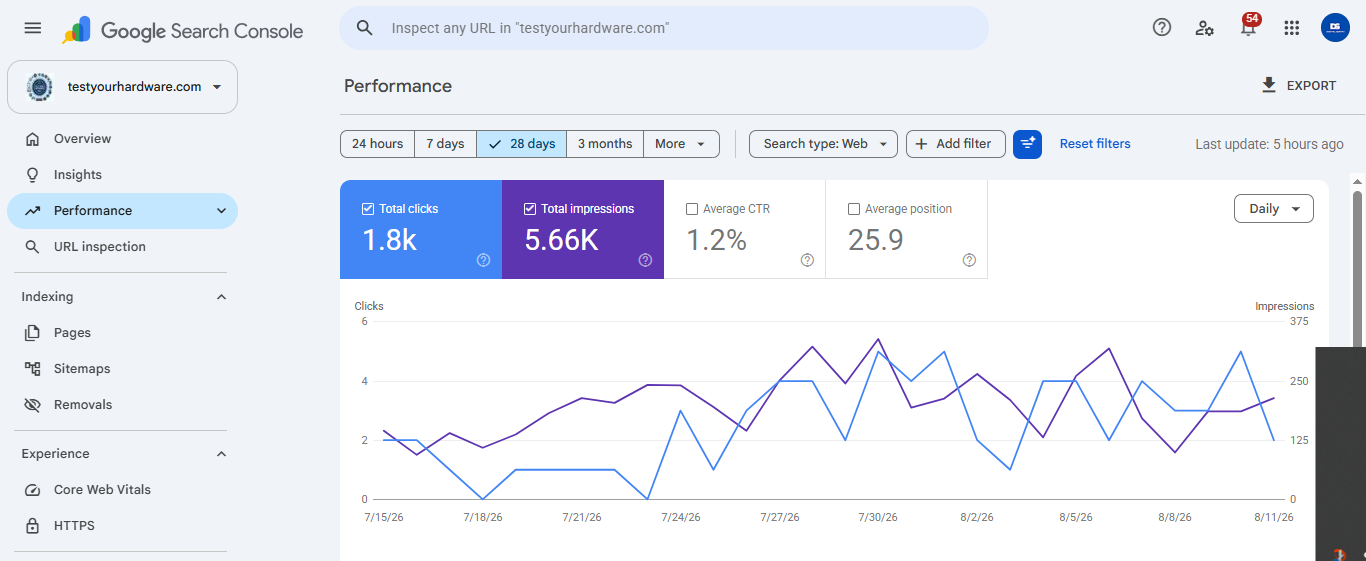Open the notifications bell icon
The image size is (1366, 561).
(1248, 27)
